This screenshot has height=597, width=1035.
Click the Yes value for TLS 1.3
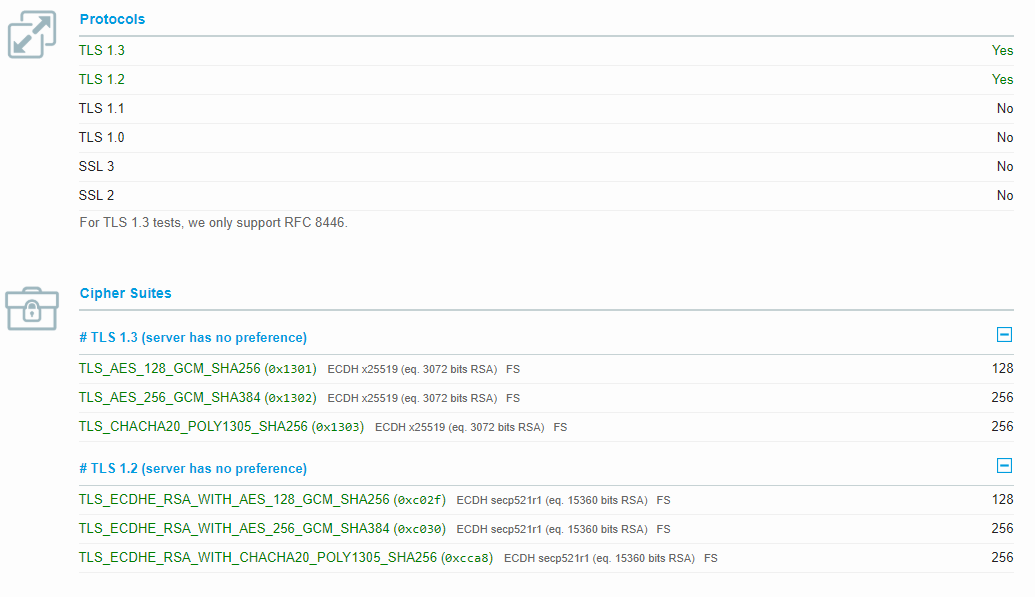tap(1002, 50)
